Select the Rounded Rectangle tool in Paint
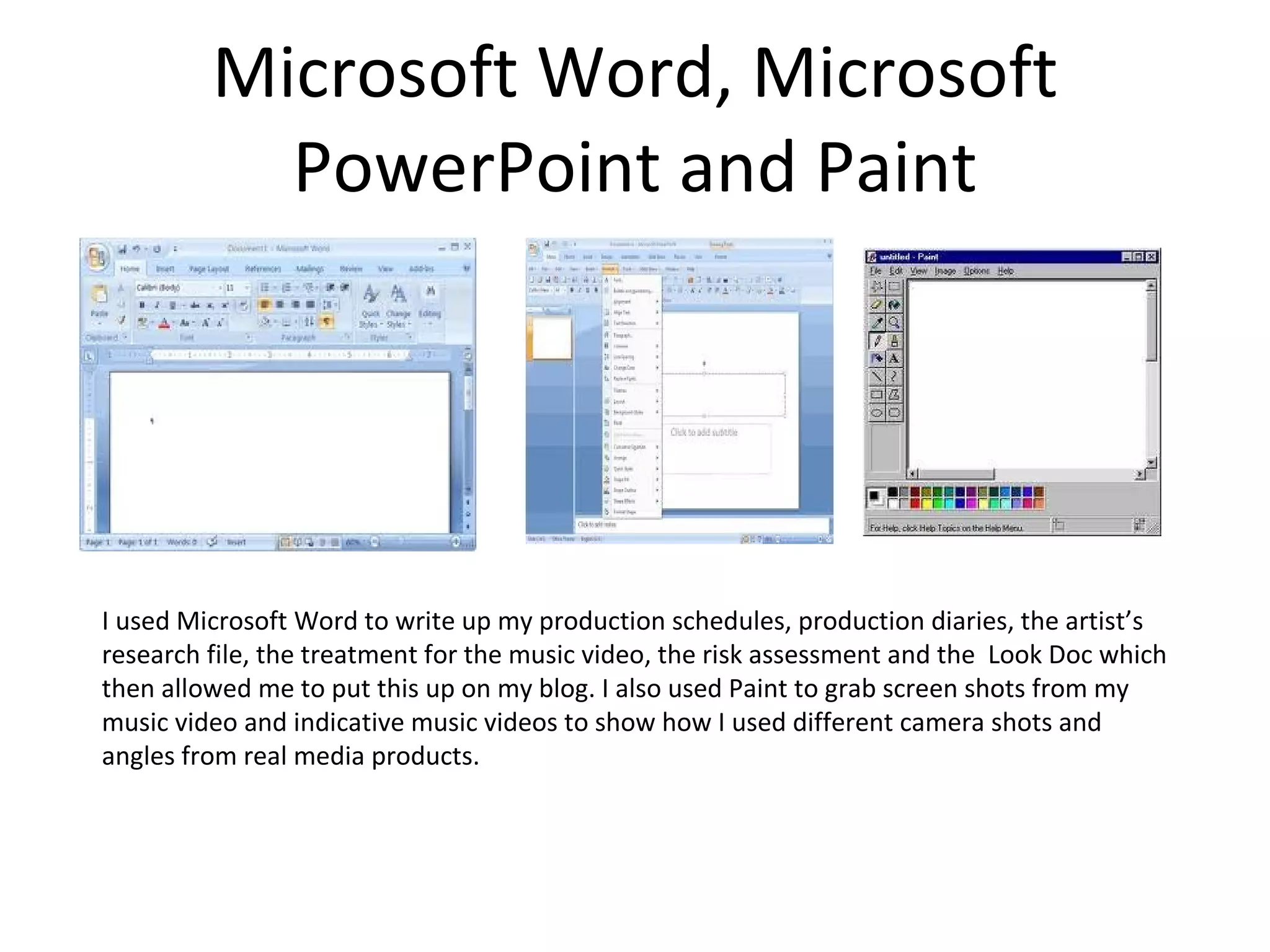 point(894,413)
